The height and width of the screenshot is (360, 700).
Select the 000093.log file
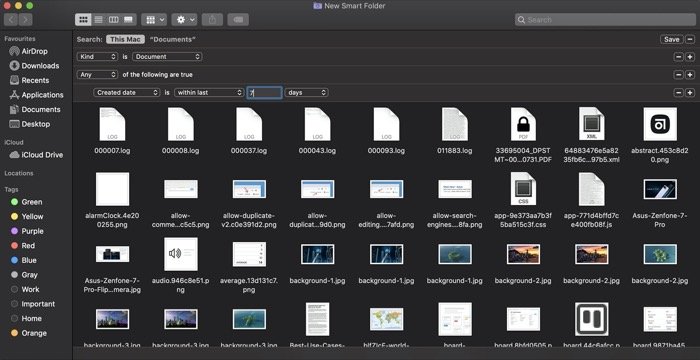pos(386,130)
